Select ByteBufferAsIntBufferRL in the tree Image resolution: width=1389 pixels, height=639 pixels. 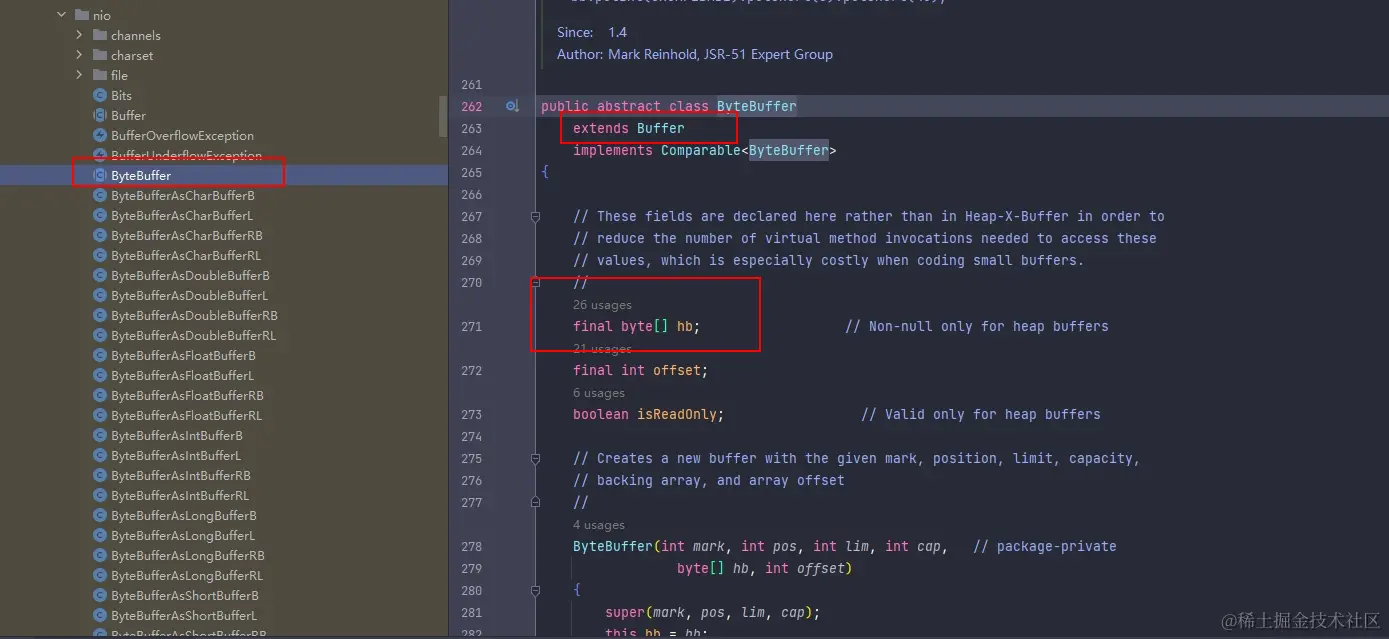[180, 495]
